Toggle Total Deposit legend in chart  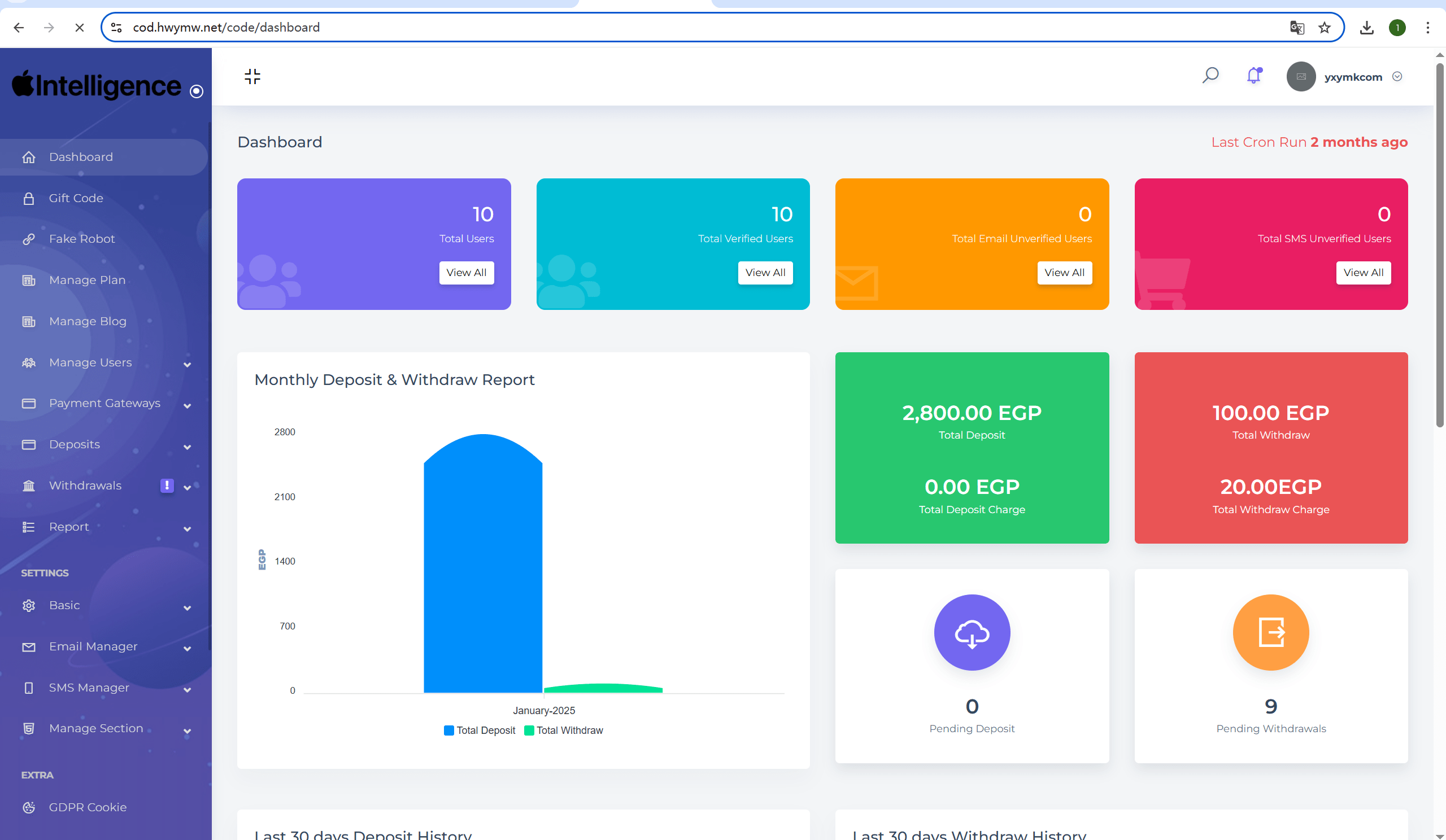point(480,730)
